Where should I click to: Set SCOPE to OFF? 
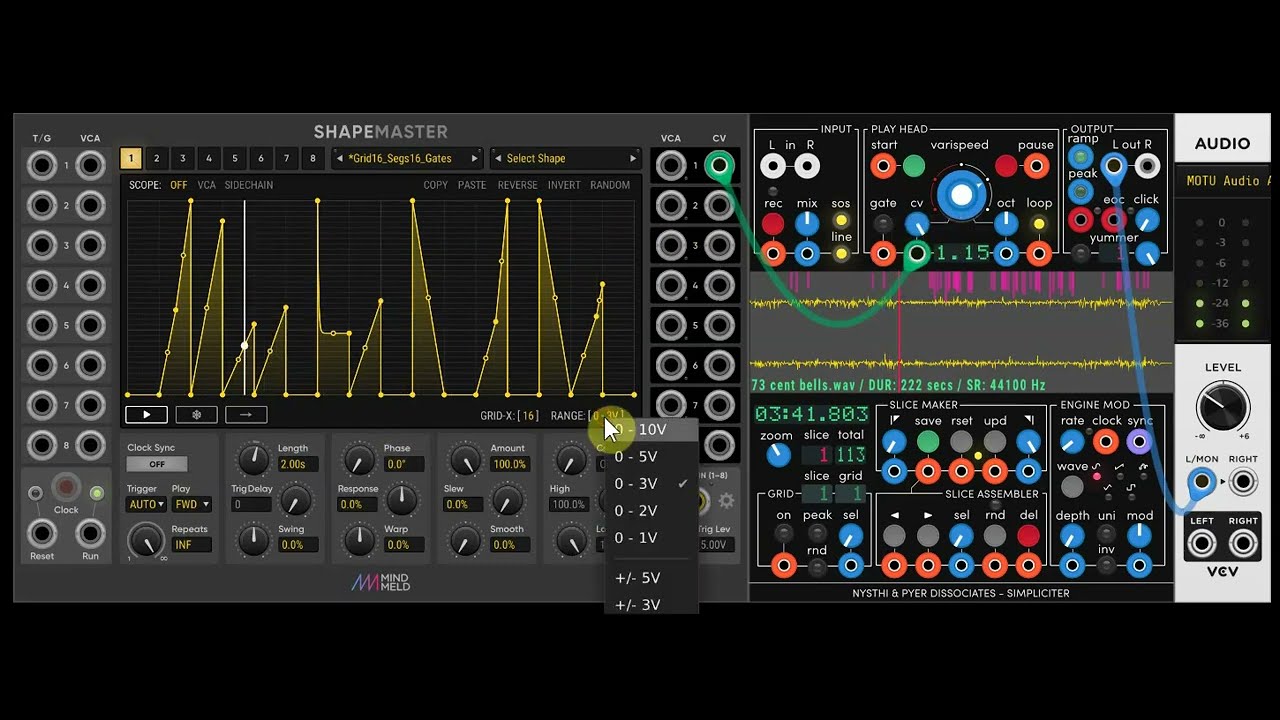(x=178, y=185)
